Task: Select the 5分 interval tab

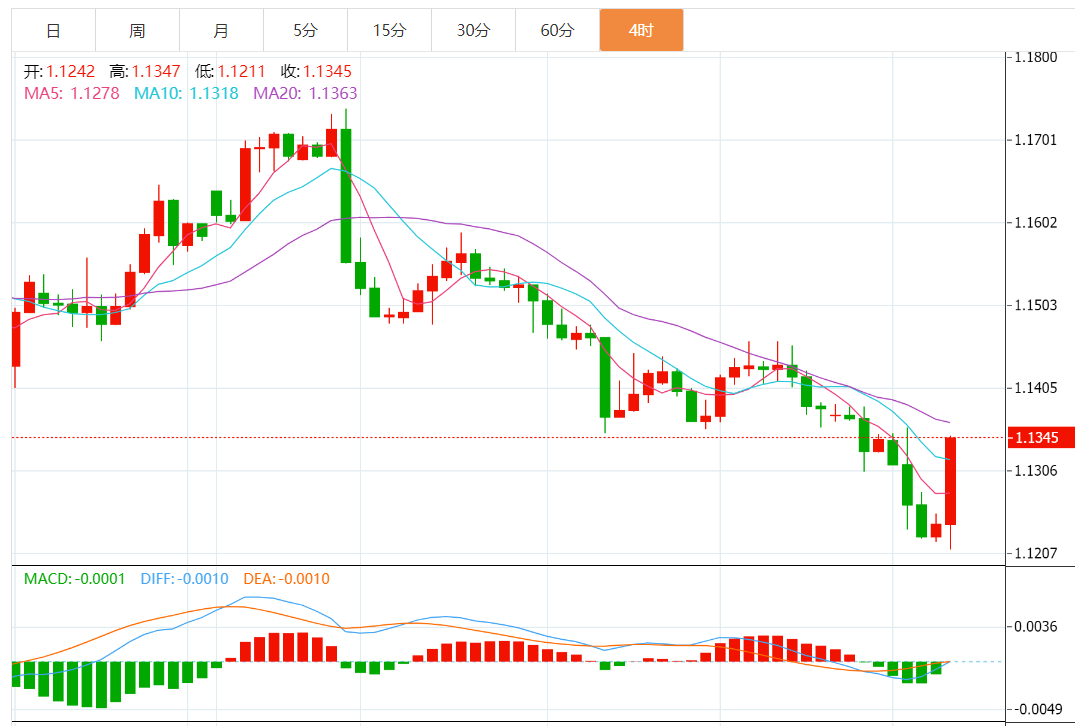Action: [305, 30]
